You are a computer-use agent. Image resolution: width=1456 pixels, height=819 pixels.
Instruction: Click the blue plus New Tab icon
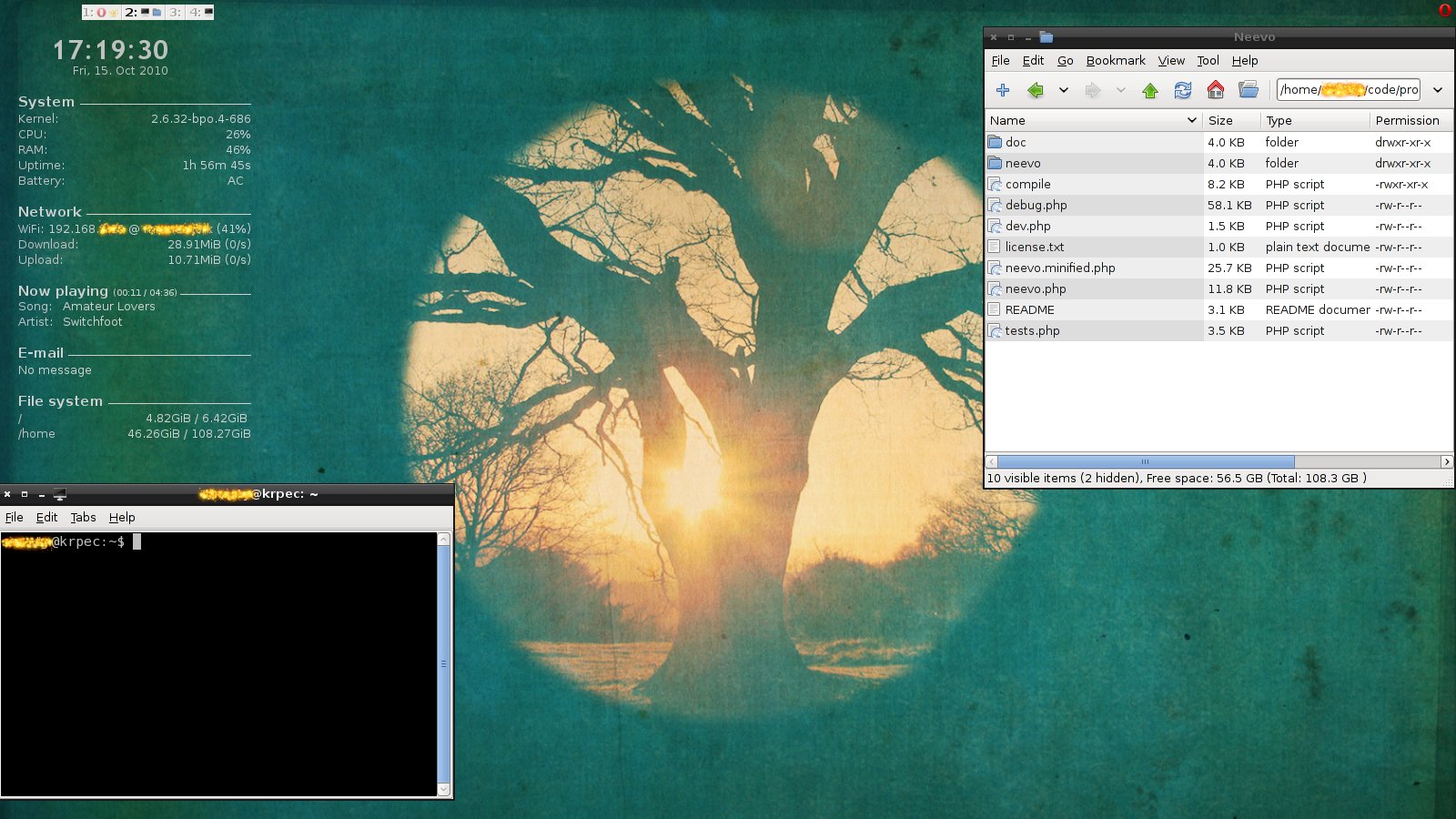(x=1003, y=90)
